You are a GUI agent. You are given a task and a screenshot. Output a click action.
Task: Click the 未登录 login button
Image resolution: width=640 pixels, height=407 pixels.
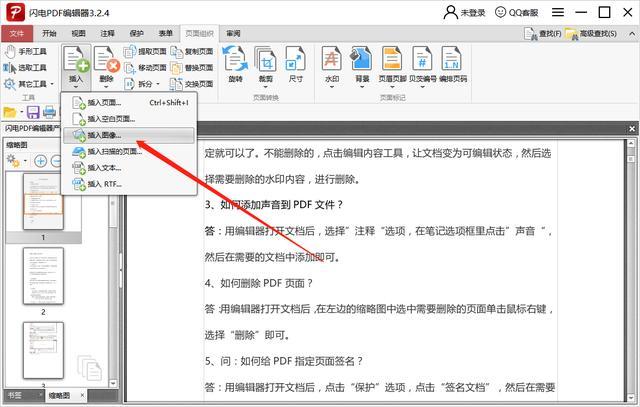(464, 13)
